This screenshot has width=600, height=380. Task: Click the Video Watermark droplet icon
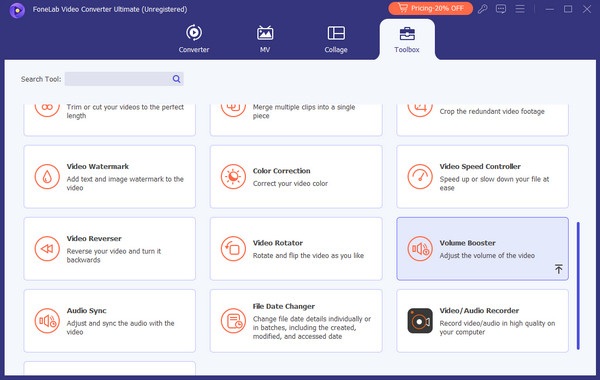pyautogui.click(x=47, y=176)
